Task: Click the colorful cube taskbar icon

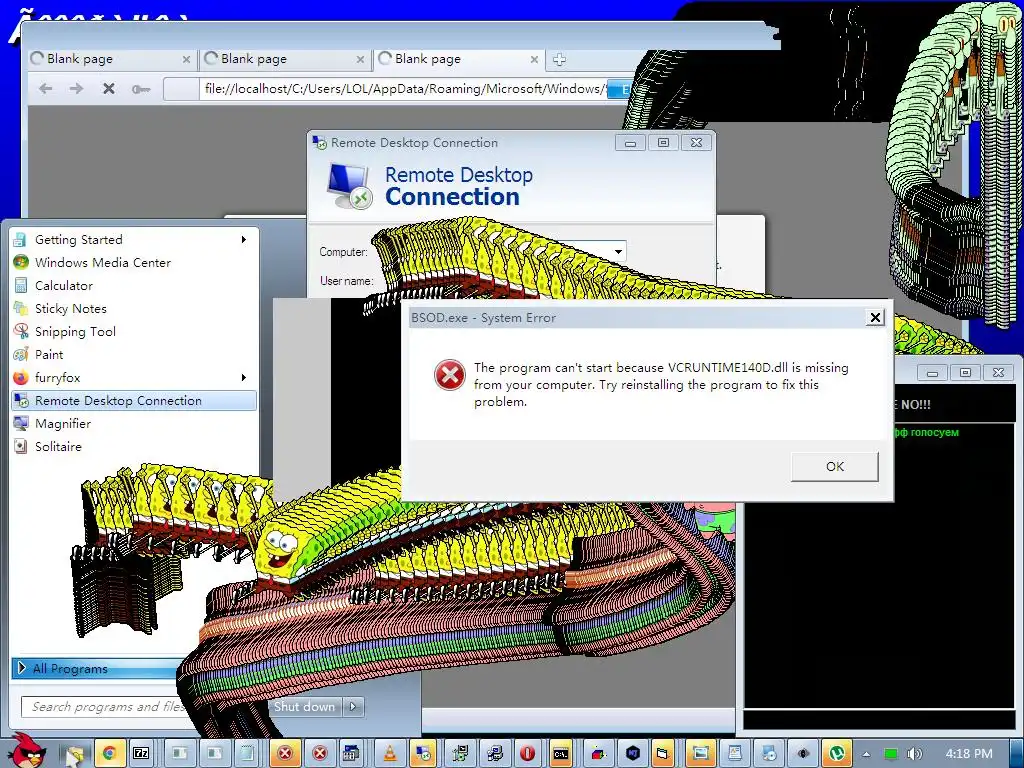Action: coord(598,754)
